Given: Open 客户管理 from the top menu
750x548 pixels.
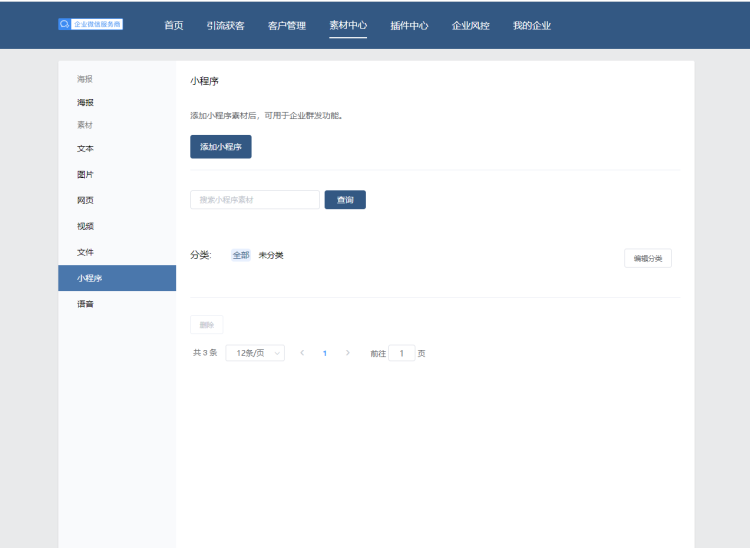Looking at the screenshot, I should click(287, 25).
